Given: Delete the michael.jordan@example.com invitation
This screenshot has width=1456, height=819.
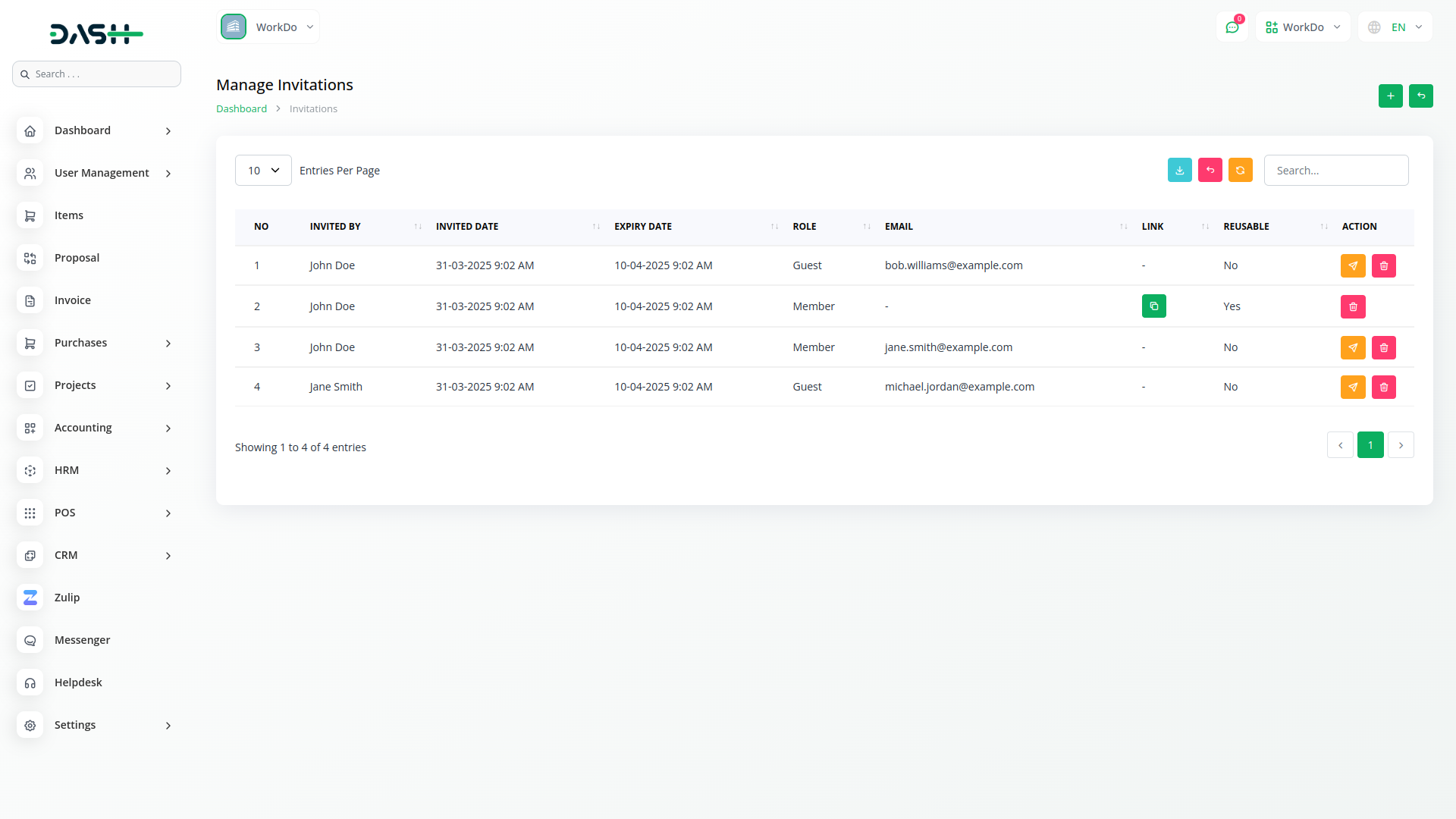Looking at the screenshot, I should tap(1383, 388).
